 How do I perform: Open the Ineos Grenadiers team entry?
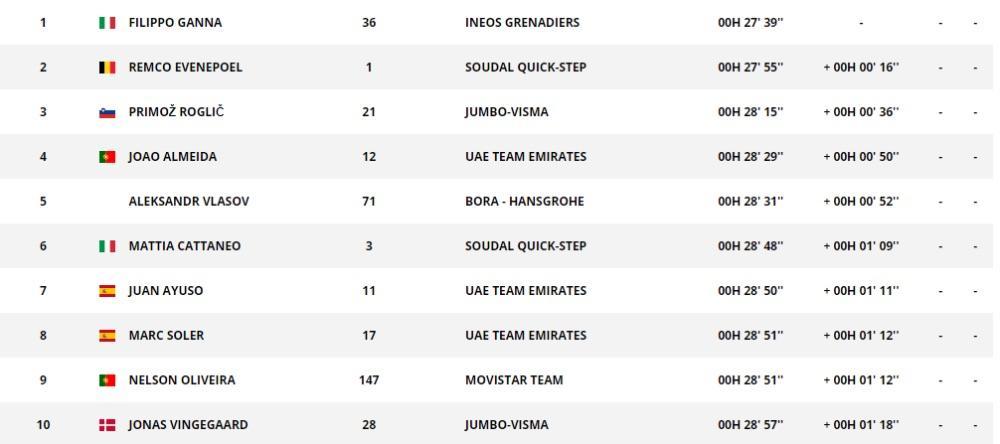(522, 23)
